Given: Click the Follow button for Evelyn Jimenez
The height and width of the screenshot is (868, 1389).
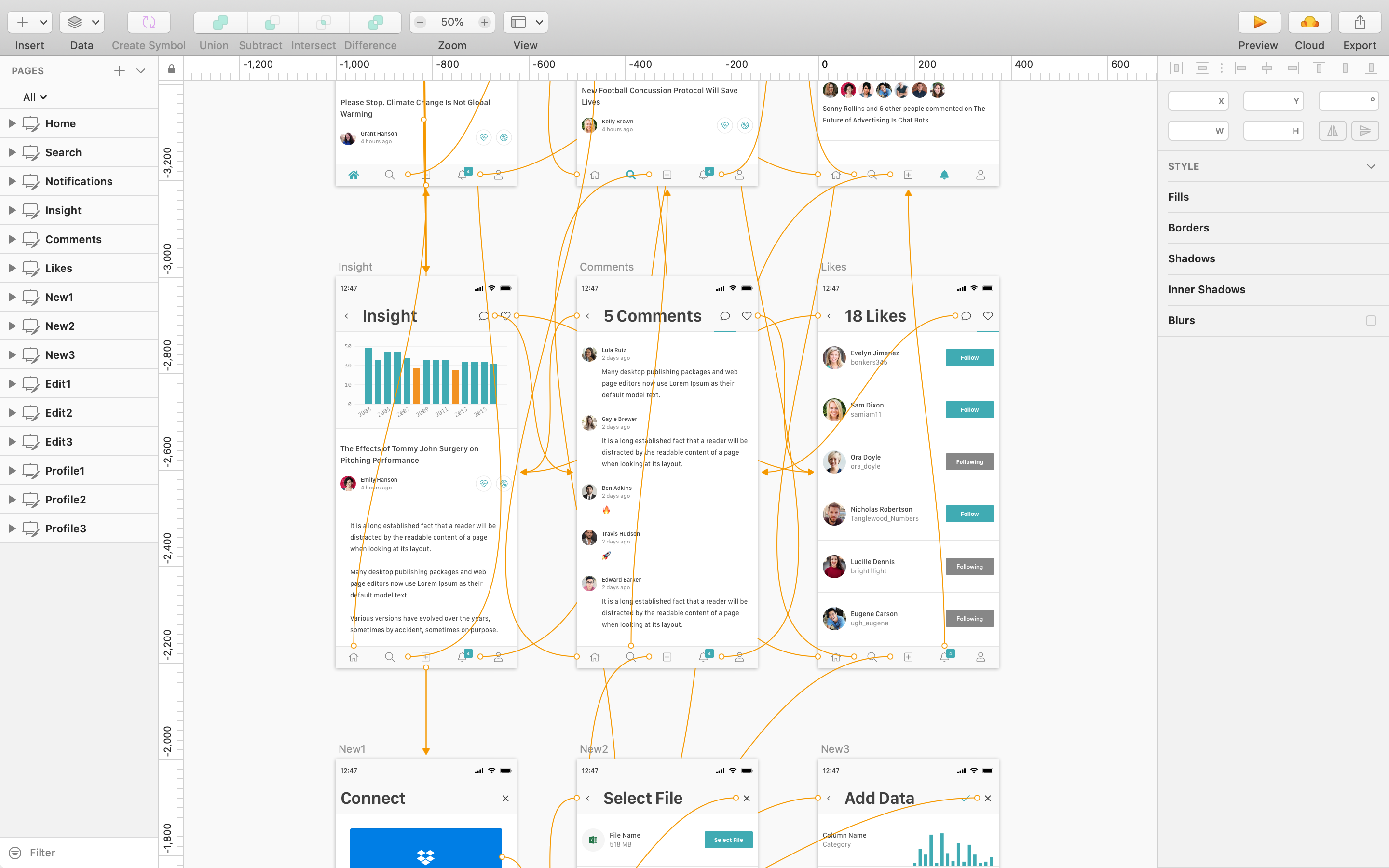Looking at the screenshot, I should point(969,358).
